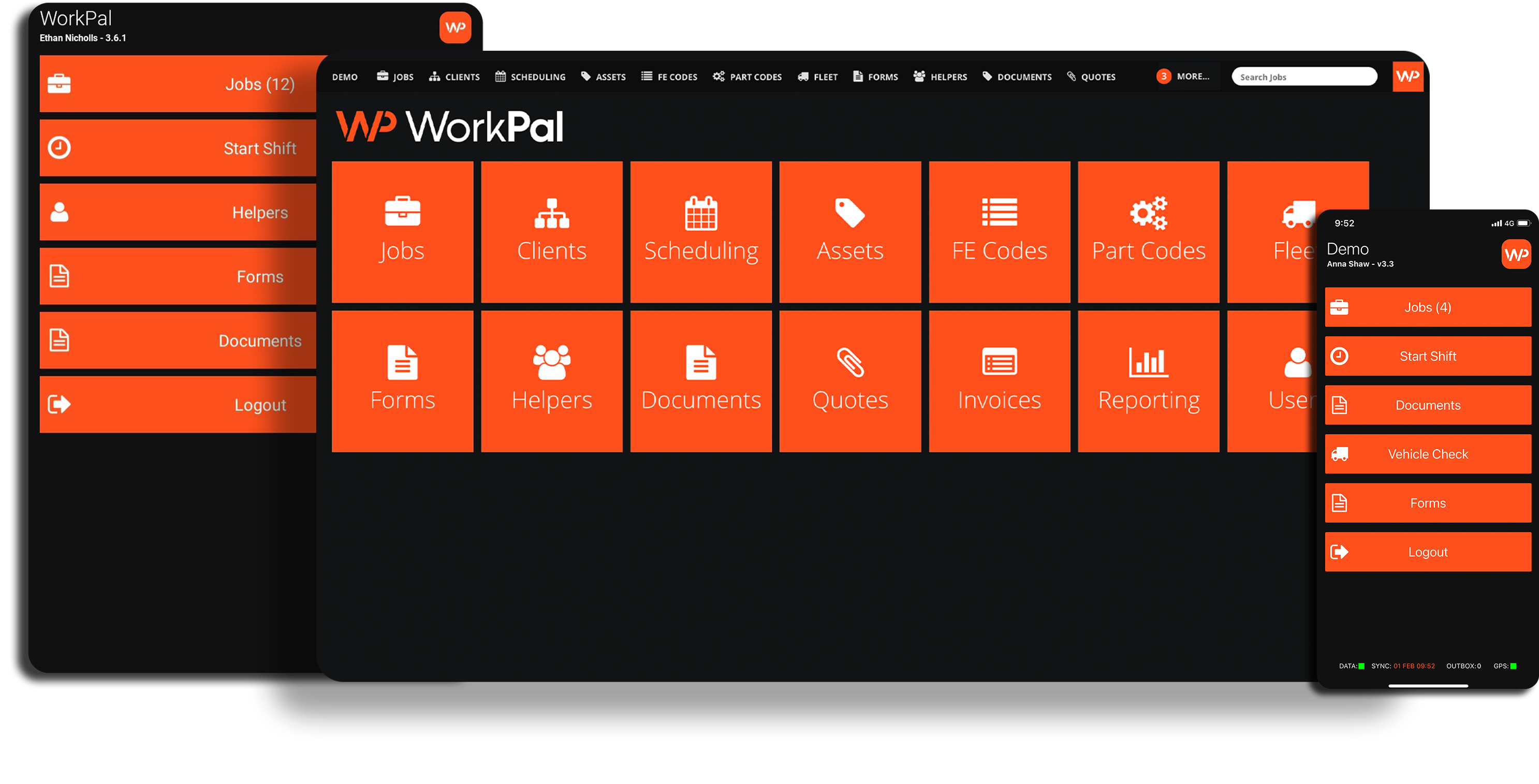The image size is (1539, 784).
Task: Tap Start Shift on the phone app
Action: (x=1427, y=356)
